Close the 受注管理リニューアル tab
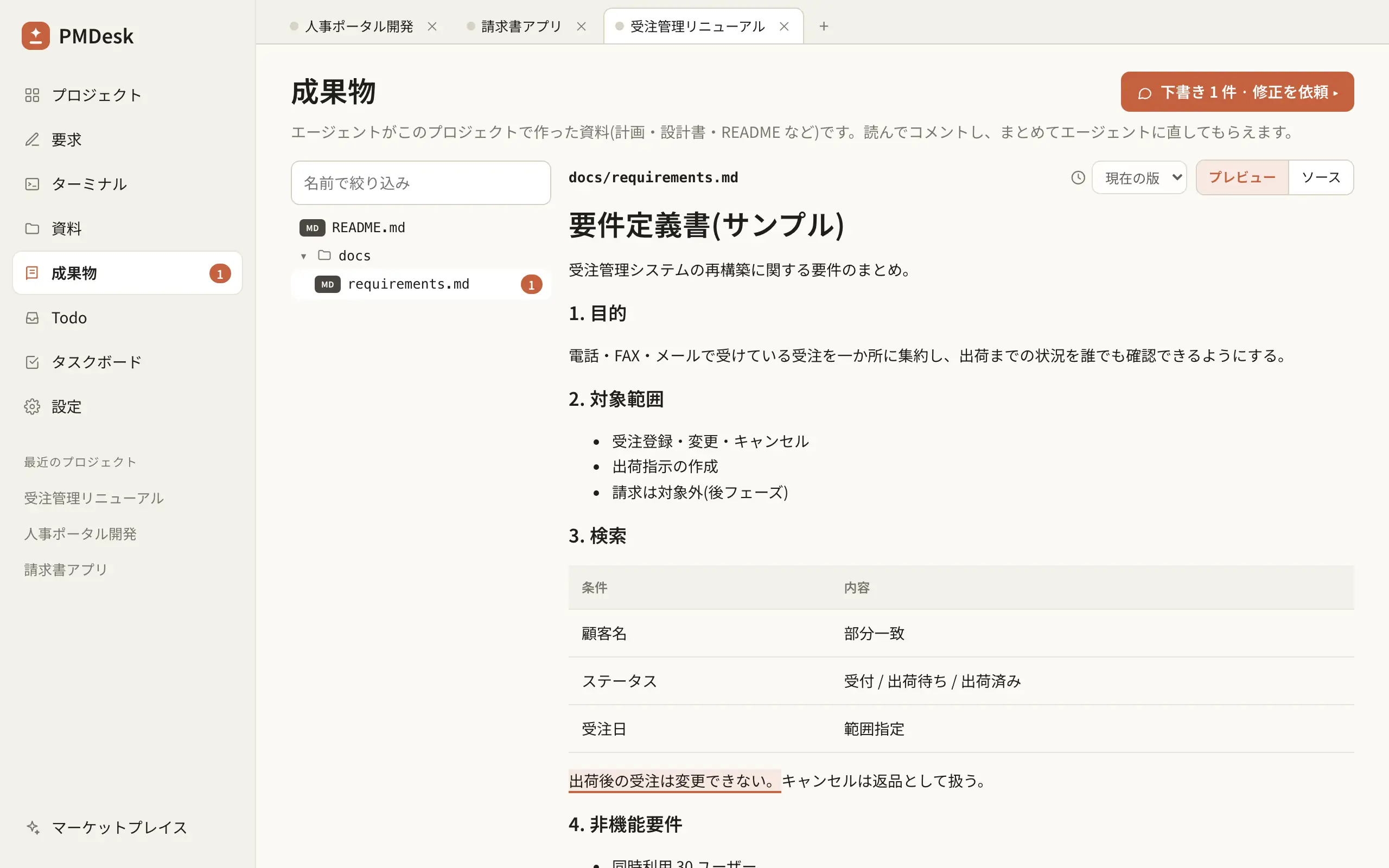 point(783,27)
